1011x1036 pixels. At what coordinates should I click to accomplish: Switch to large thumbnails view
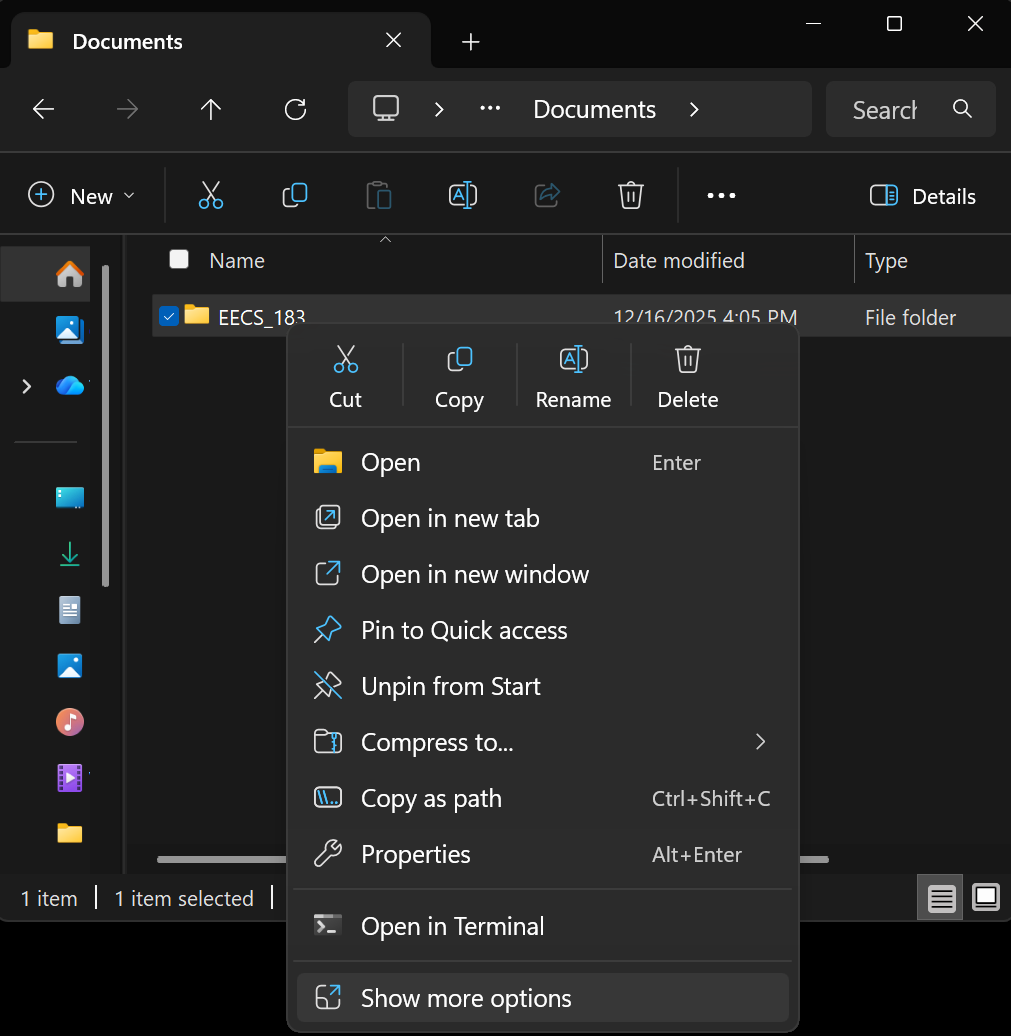pyautogui.click(x=985, y=897)
